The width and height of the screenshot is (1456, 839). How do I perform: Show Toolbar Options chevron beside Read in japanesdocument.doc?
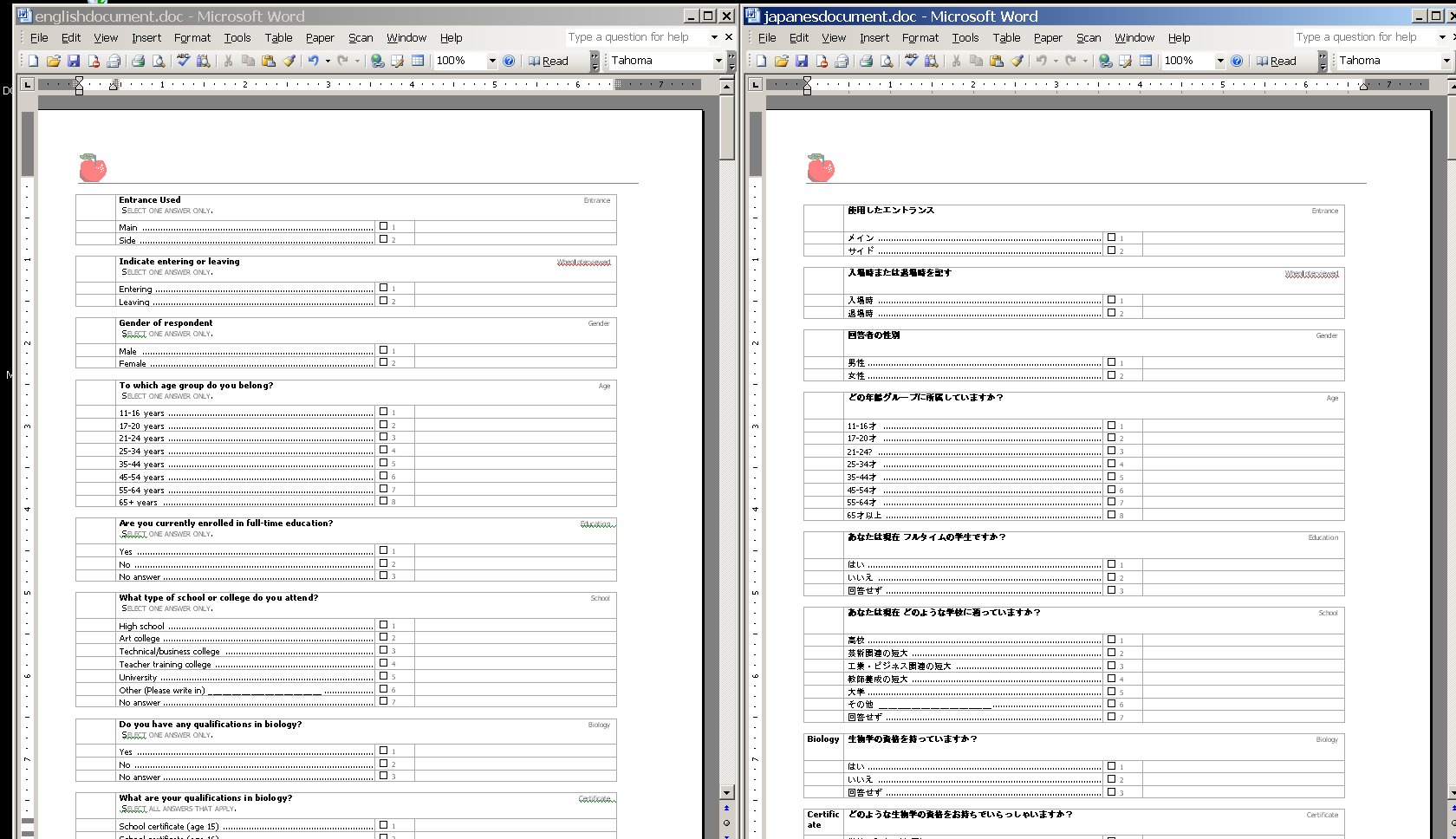pos(1323,61)
